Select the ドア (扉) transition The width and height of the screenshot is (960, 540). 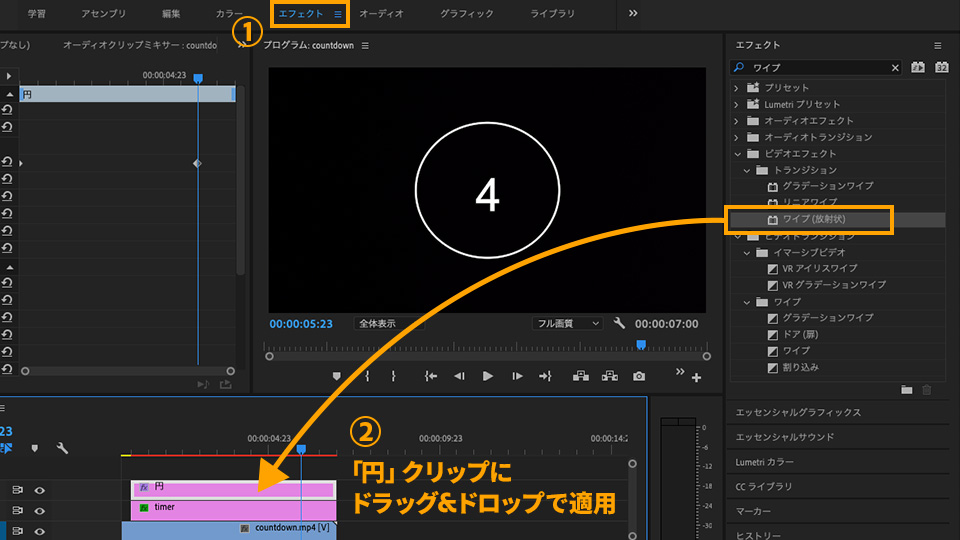800,334
